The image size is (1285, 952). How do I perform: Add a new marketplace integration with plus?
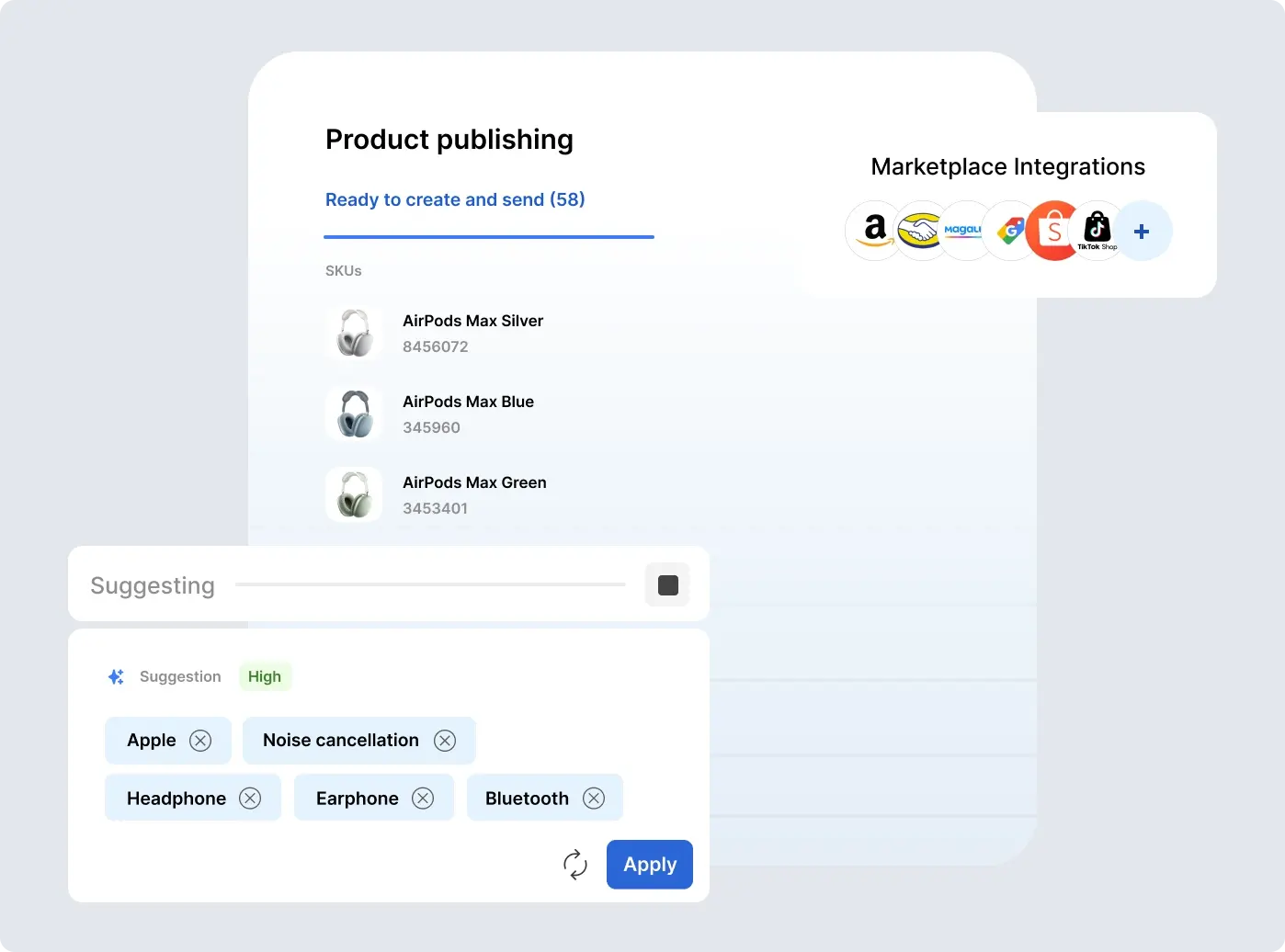[x=1142, y=232]
